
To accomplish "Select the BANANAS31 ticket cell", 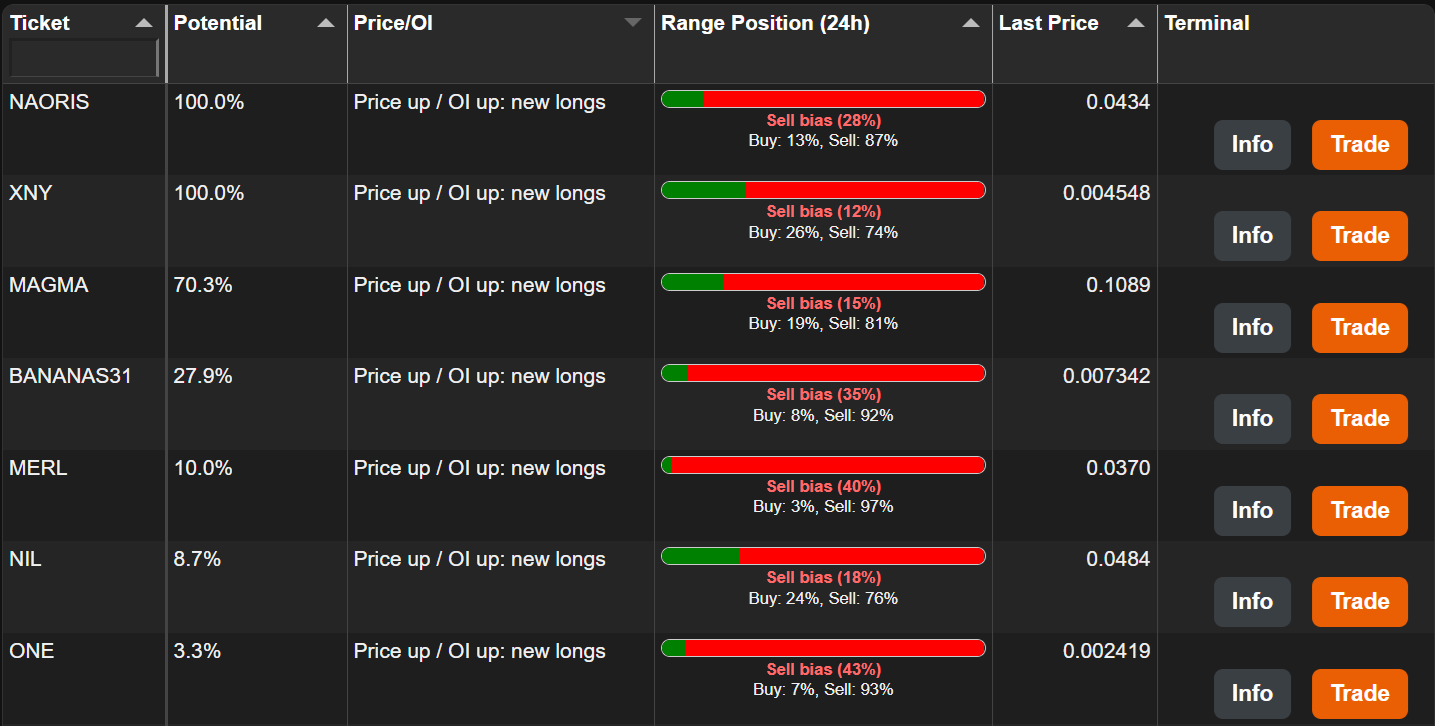I will pos(83,404).
